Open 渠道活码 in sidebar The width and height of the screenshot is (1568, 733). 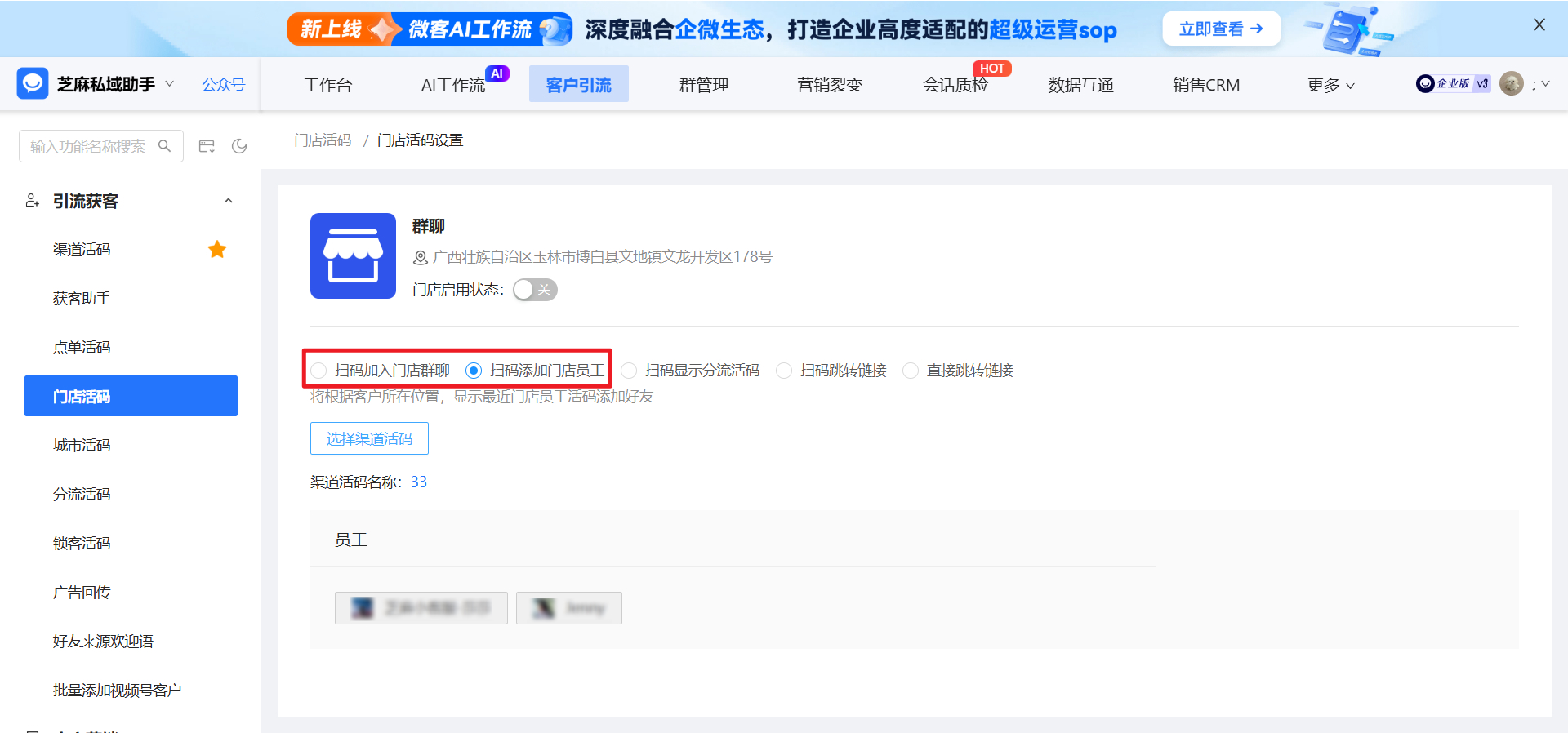pos(82,250)
